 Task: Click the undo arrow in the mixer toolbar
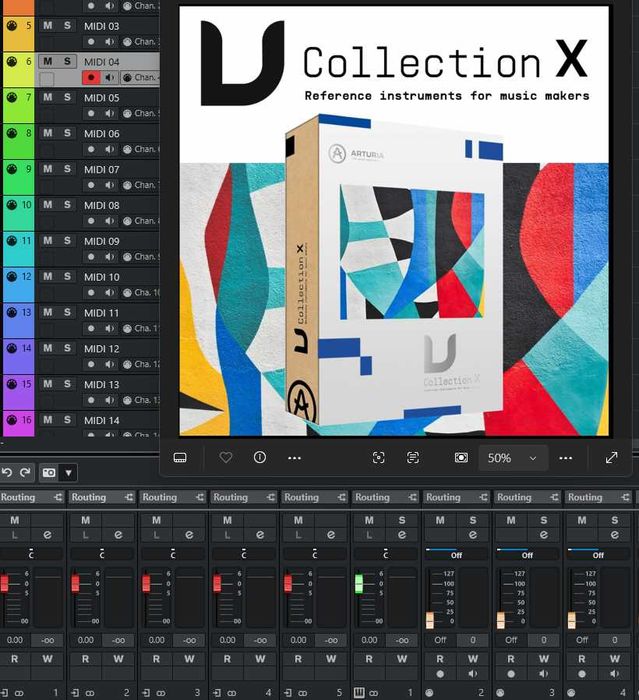coord(7,472)
